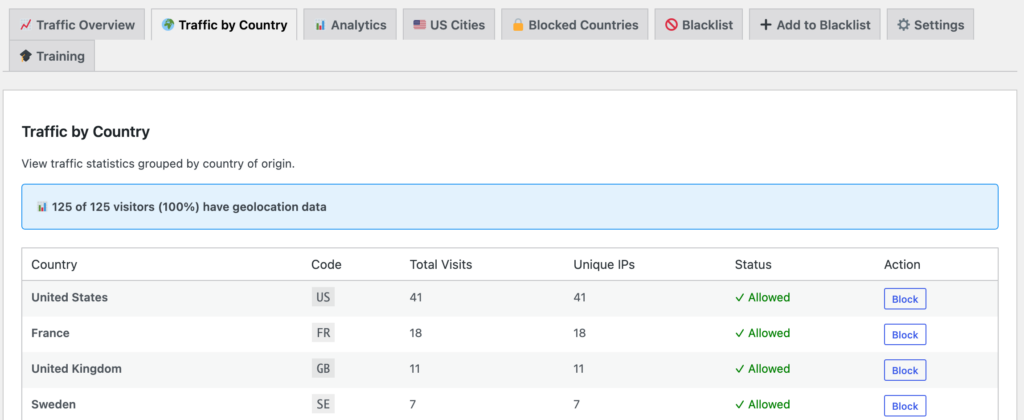The width and height of the screenshot is (1024, 420).
Task: Click the SE country code badge
Action: click(x=323, y=404)
